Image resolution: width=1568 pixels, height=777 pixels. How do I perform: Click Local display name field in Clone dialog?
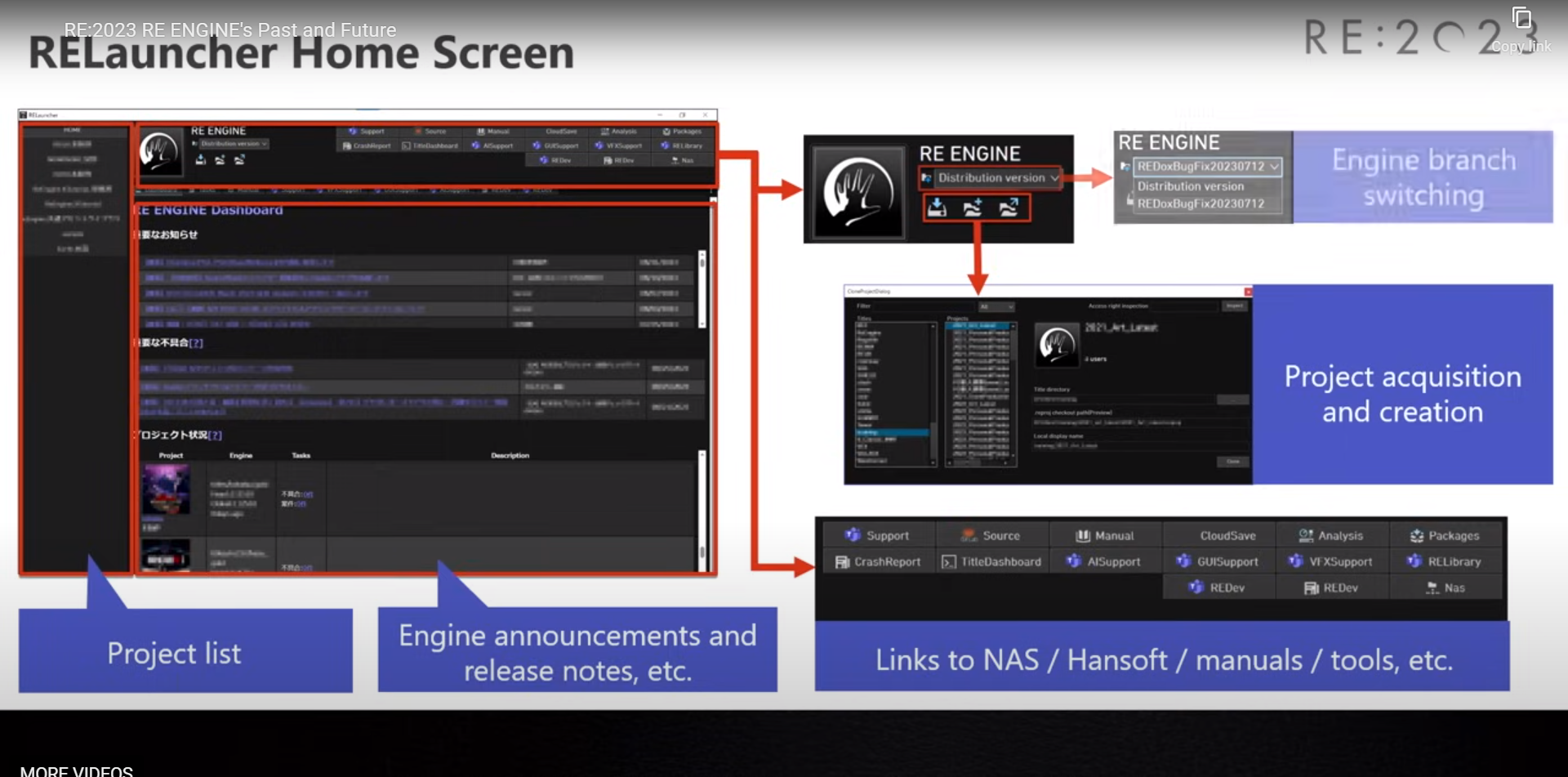coord(1141,445)
